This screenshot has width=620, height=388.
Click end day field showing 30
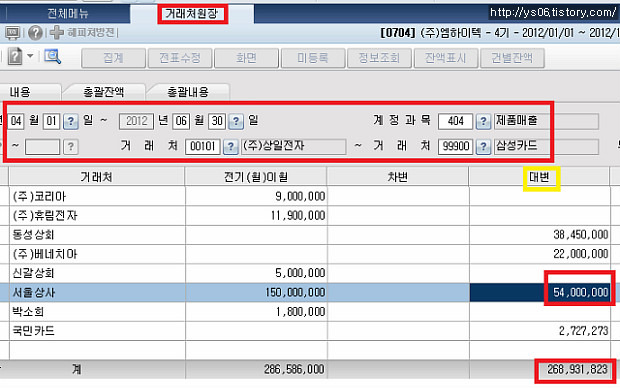(217, 121)
